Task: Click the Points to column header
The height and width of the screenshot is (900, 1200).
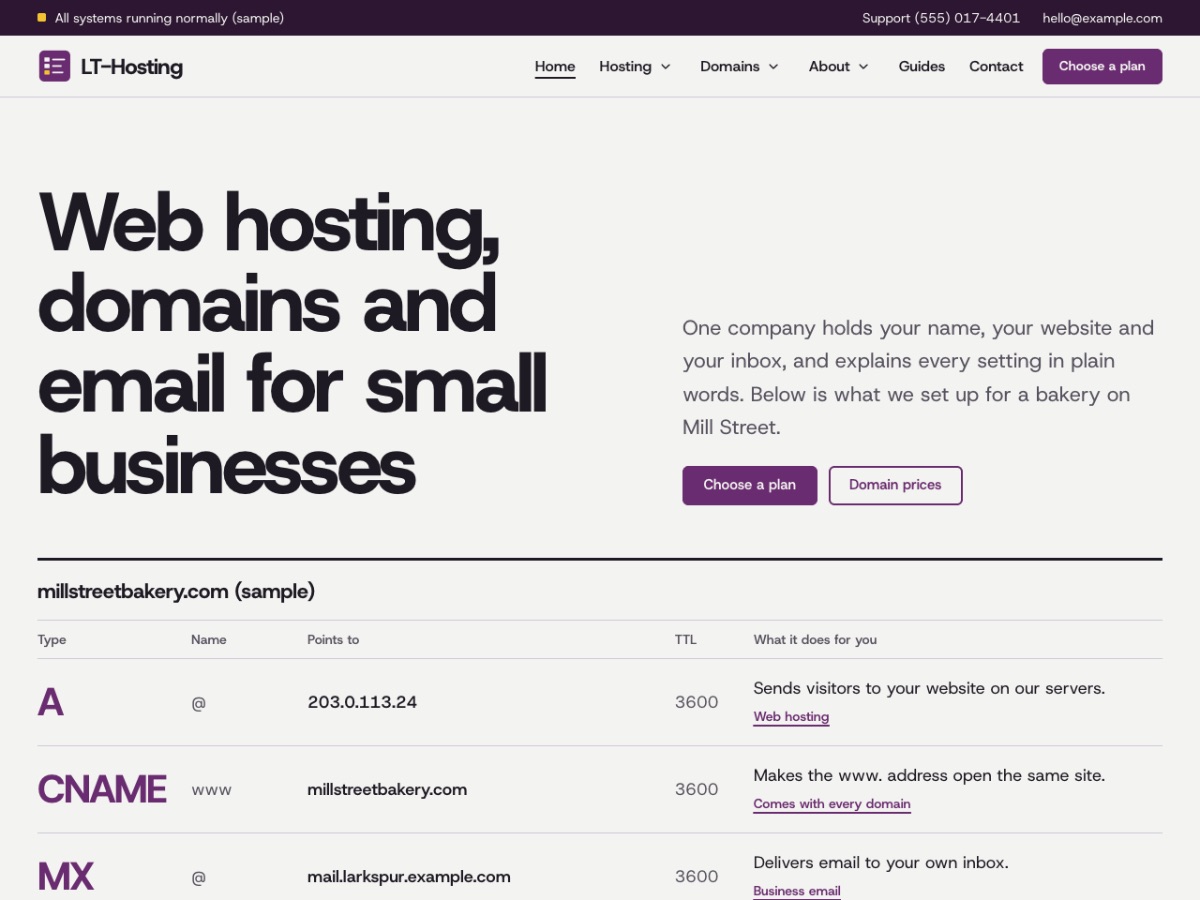Action: [x=333, y=640]
